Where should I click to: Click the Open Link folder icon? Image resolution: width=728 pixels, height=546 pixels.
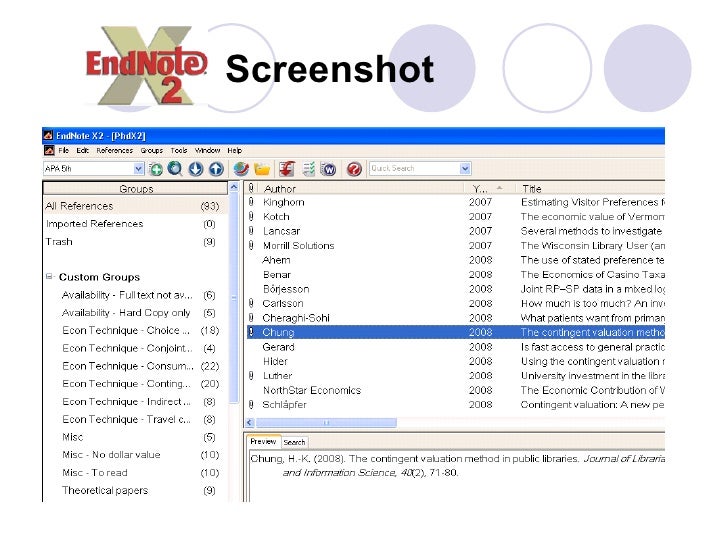[x=262, y=169]
